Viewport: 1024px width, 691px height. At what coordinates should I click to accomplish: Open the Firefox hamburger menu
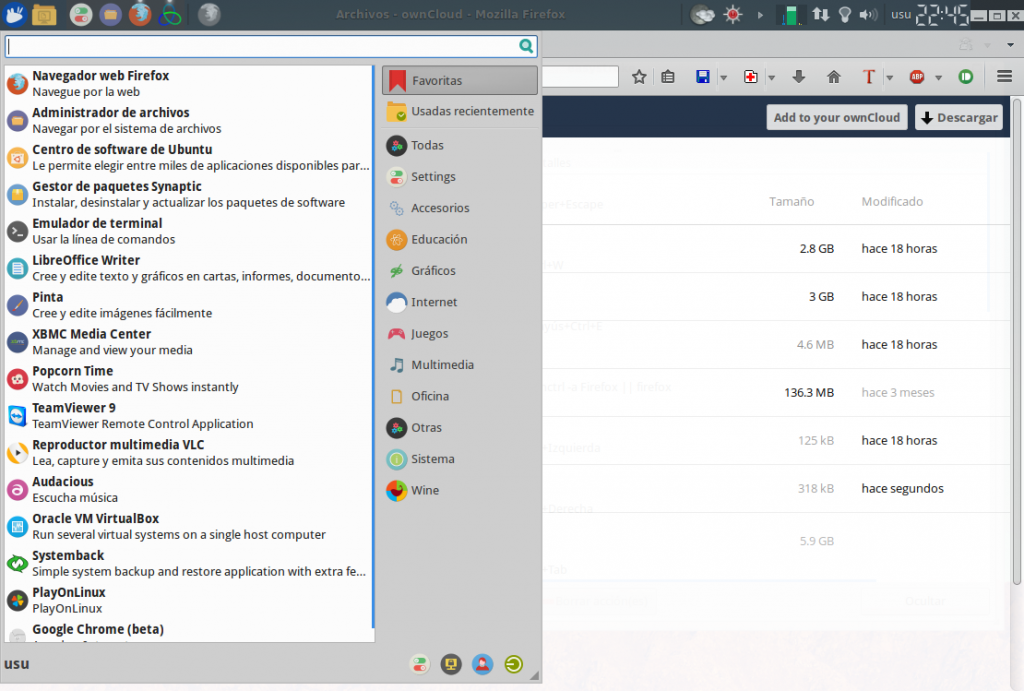1004,77
